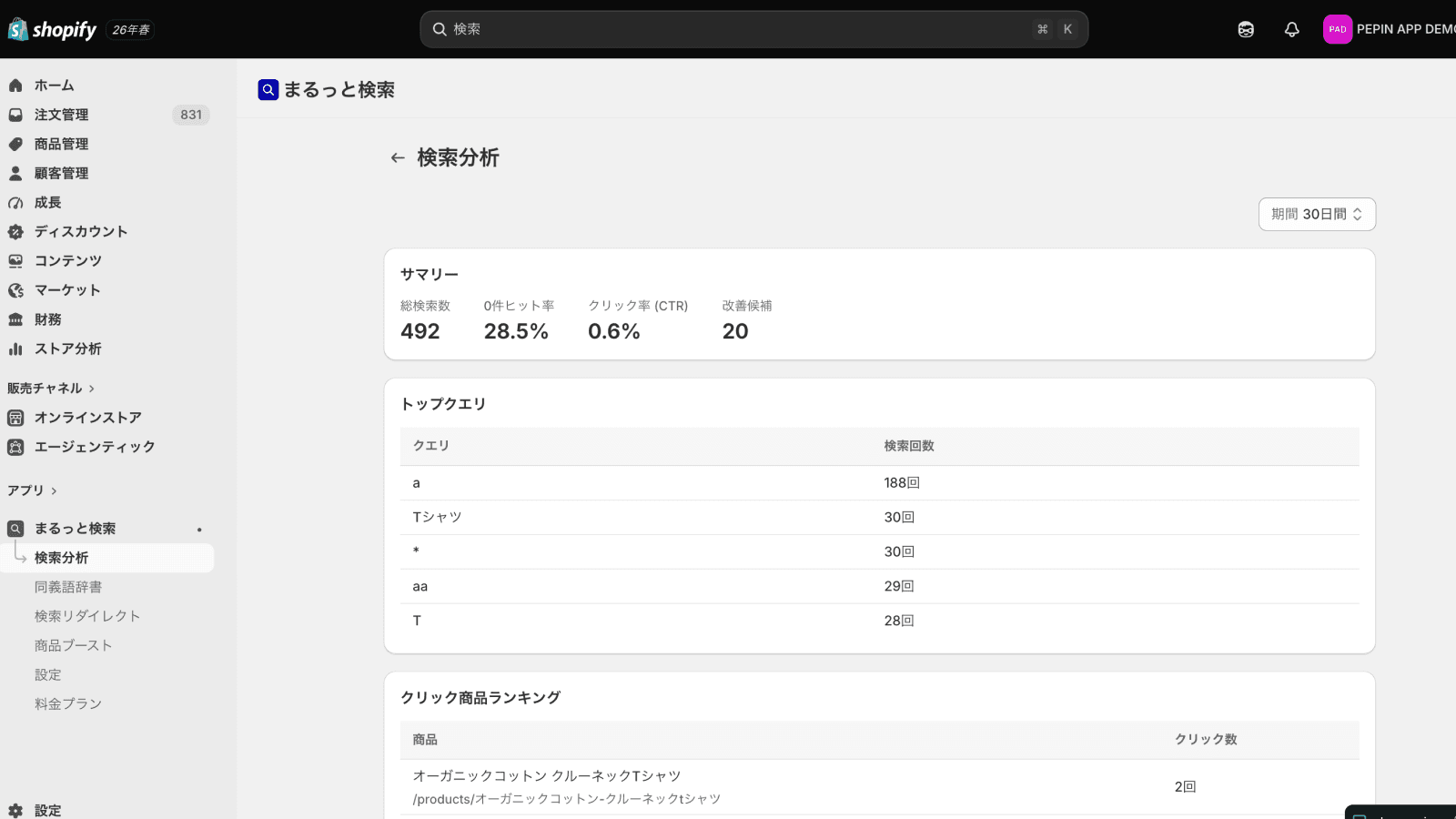
Task: Click the query row 'Tシャツ'
Action: pos(880,518)
